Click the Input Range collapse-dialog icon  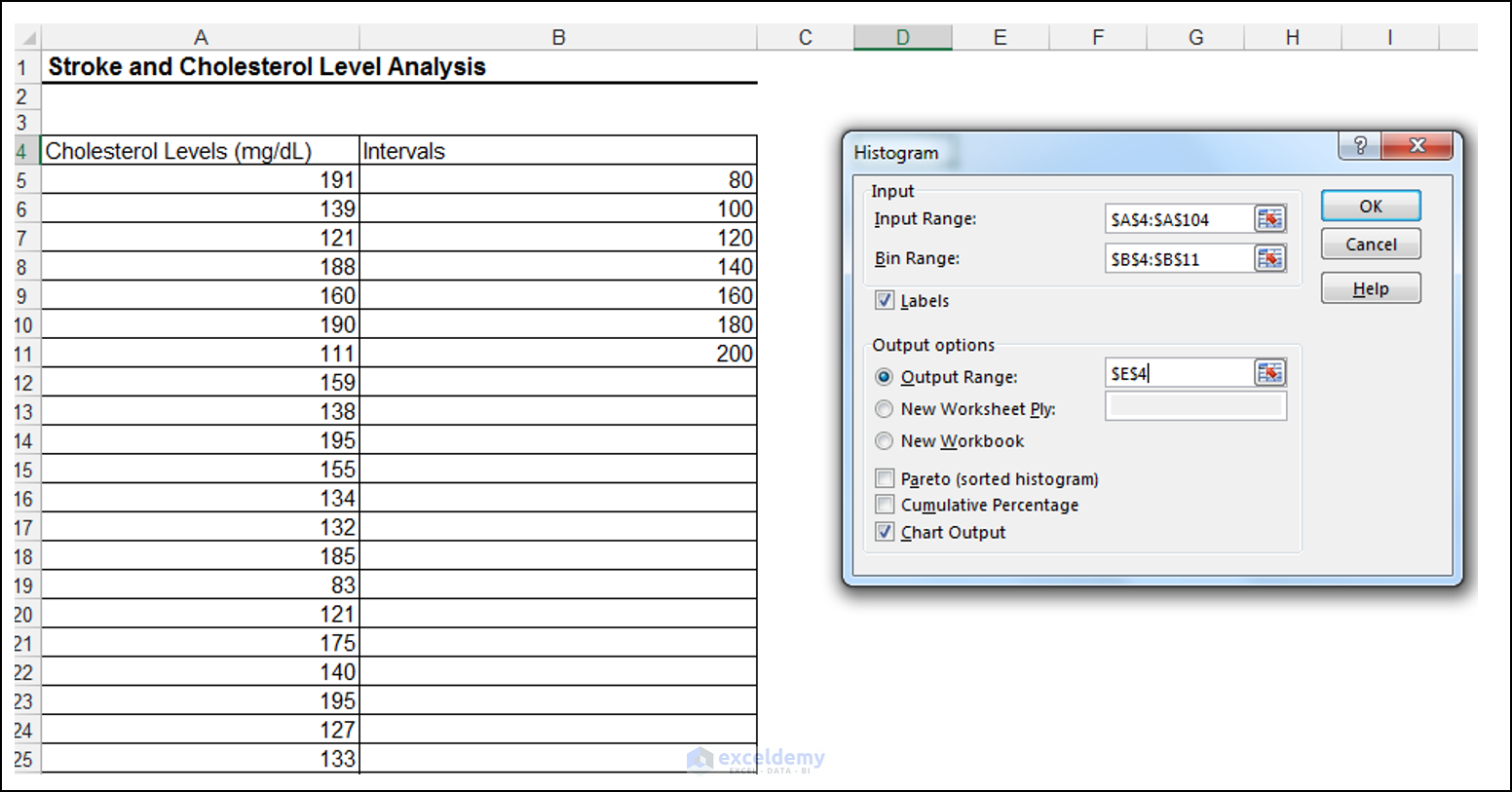[x=1269, y=218]
